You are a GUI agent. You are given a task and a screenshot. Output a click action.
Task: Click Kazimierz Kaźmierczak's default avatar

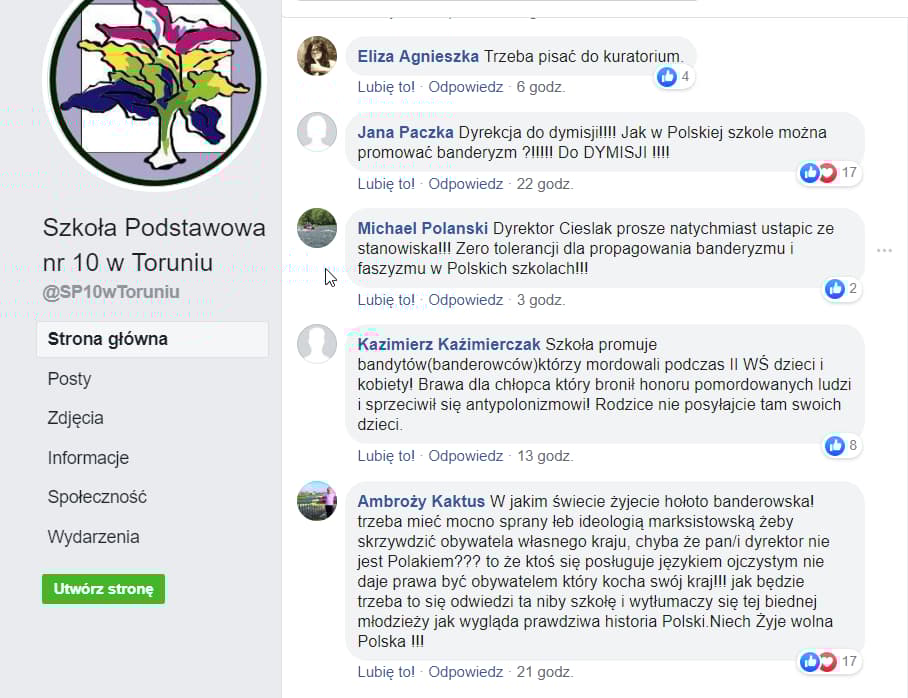[317, 343]
